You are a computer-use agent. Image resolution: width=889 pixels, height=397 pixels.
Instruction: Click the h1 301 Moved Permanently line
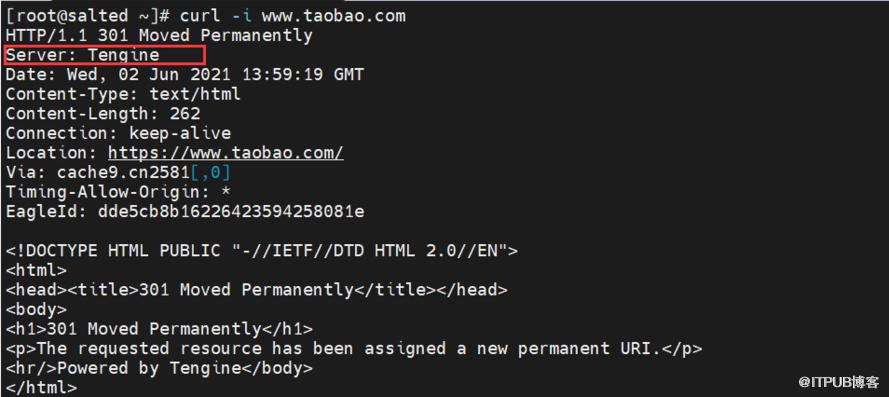click(159, 329)
